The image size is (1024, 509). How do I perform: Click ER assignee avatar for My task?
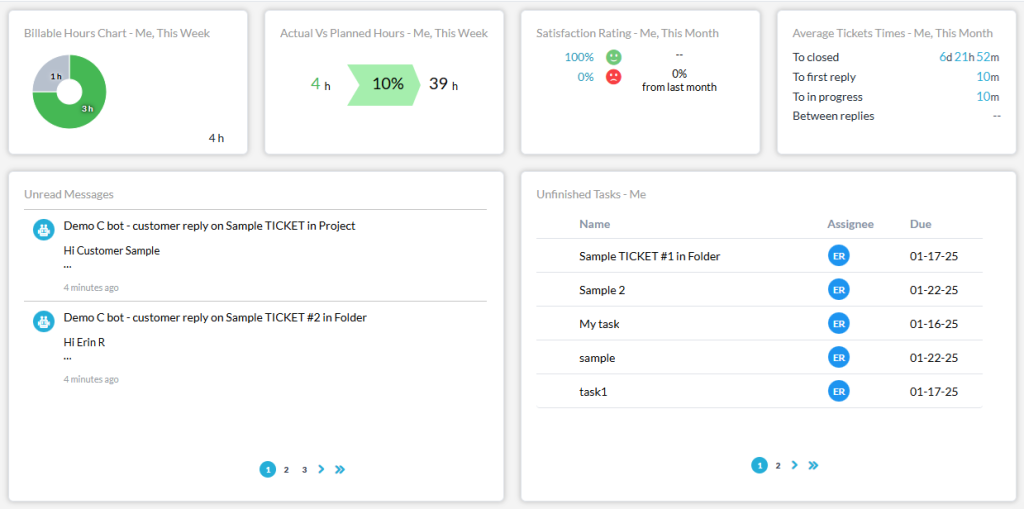coord(838,324)
